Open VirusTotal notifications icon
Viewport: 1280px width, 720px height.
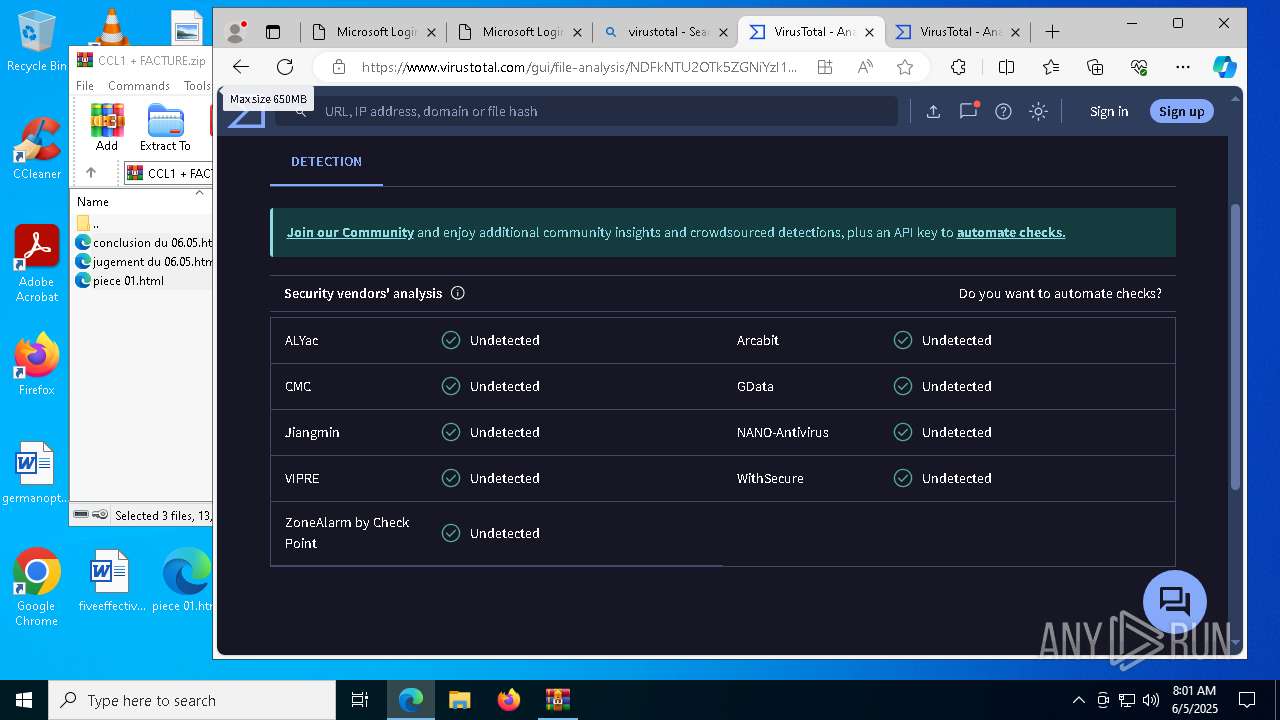tap(968, 111)
